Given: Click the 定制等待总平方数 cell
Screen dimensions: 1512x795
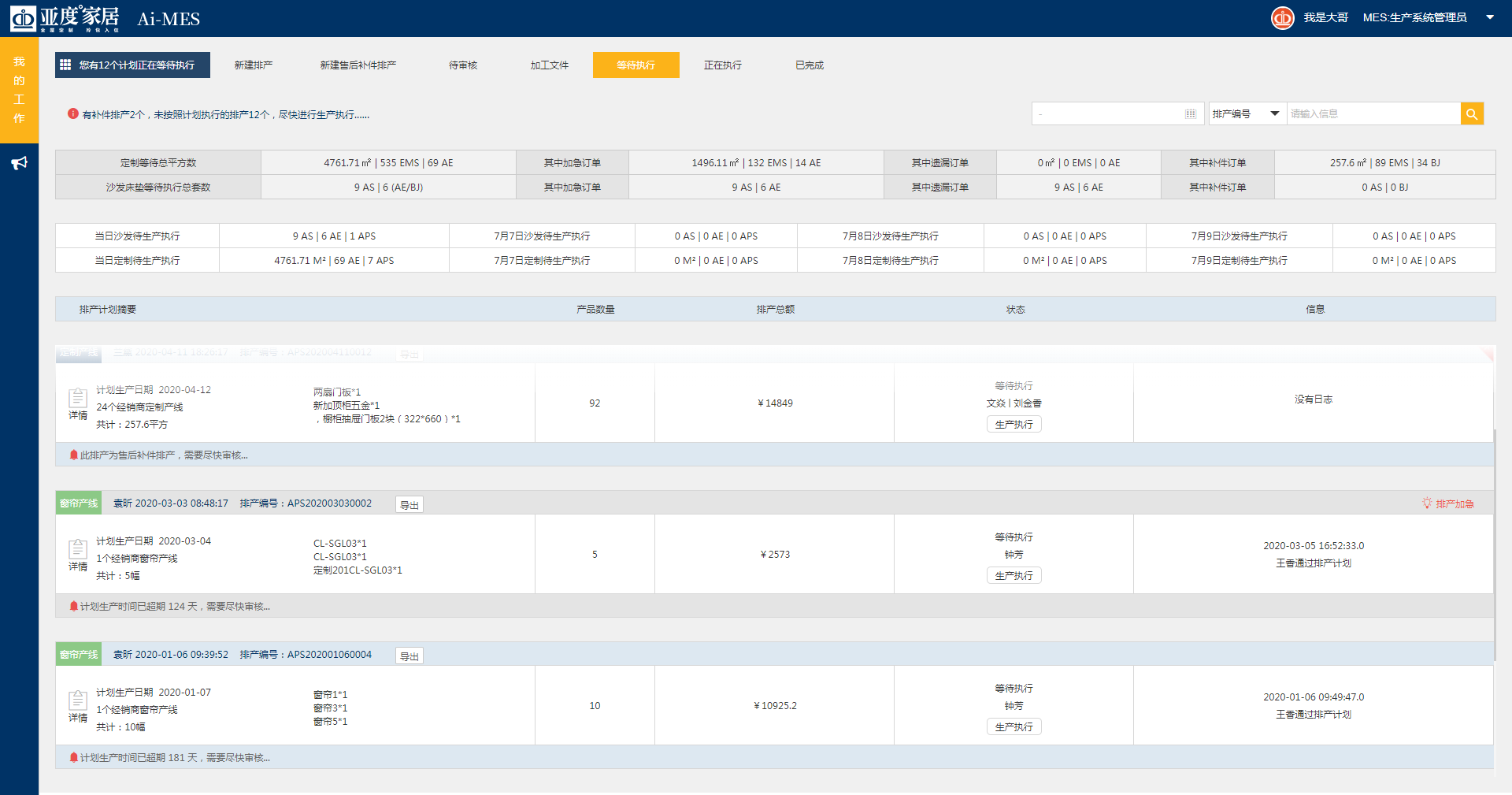Looking at the screenshot, I should [158, 162].
